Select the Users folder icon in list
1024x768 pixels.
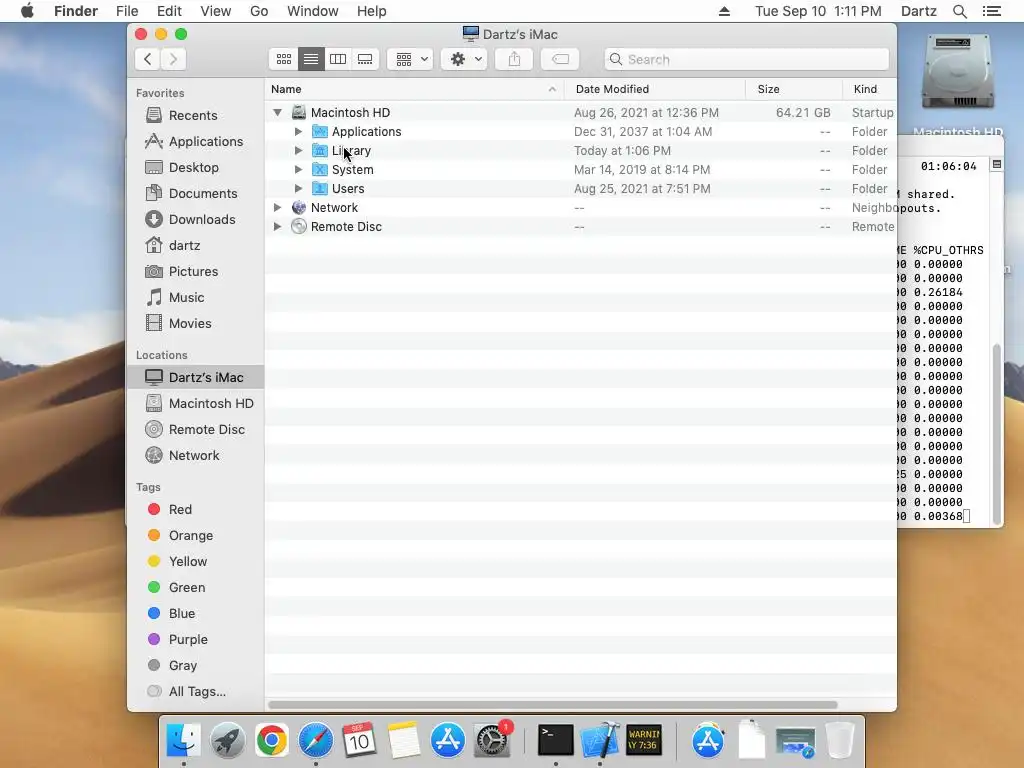click(x=319, y=188)
